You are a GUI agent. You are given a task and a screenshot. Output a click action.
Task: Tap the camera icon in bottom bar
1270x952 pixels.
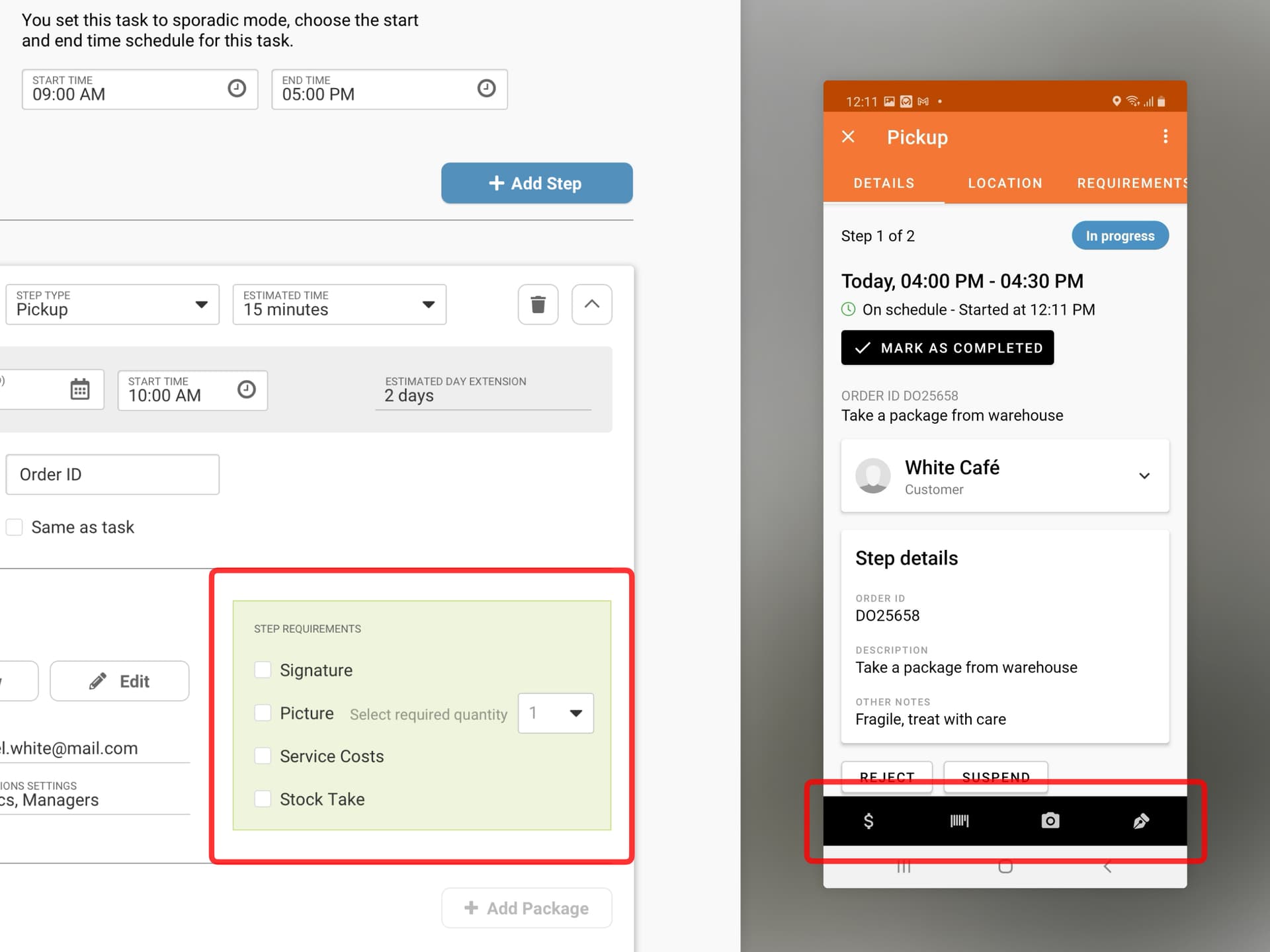tap(1050, 820)
